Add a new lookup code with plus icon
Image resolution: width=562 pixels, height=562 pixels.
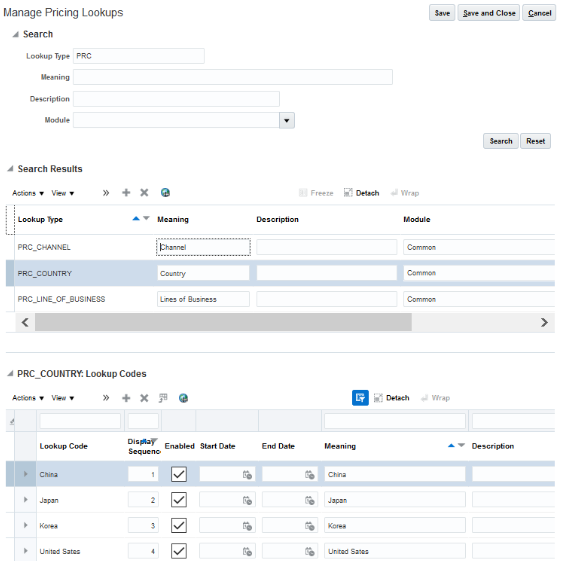tap(126, 398)
